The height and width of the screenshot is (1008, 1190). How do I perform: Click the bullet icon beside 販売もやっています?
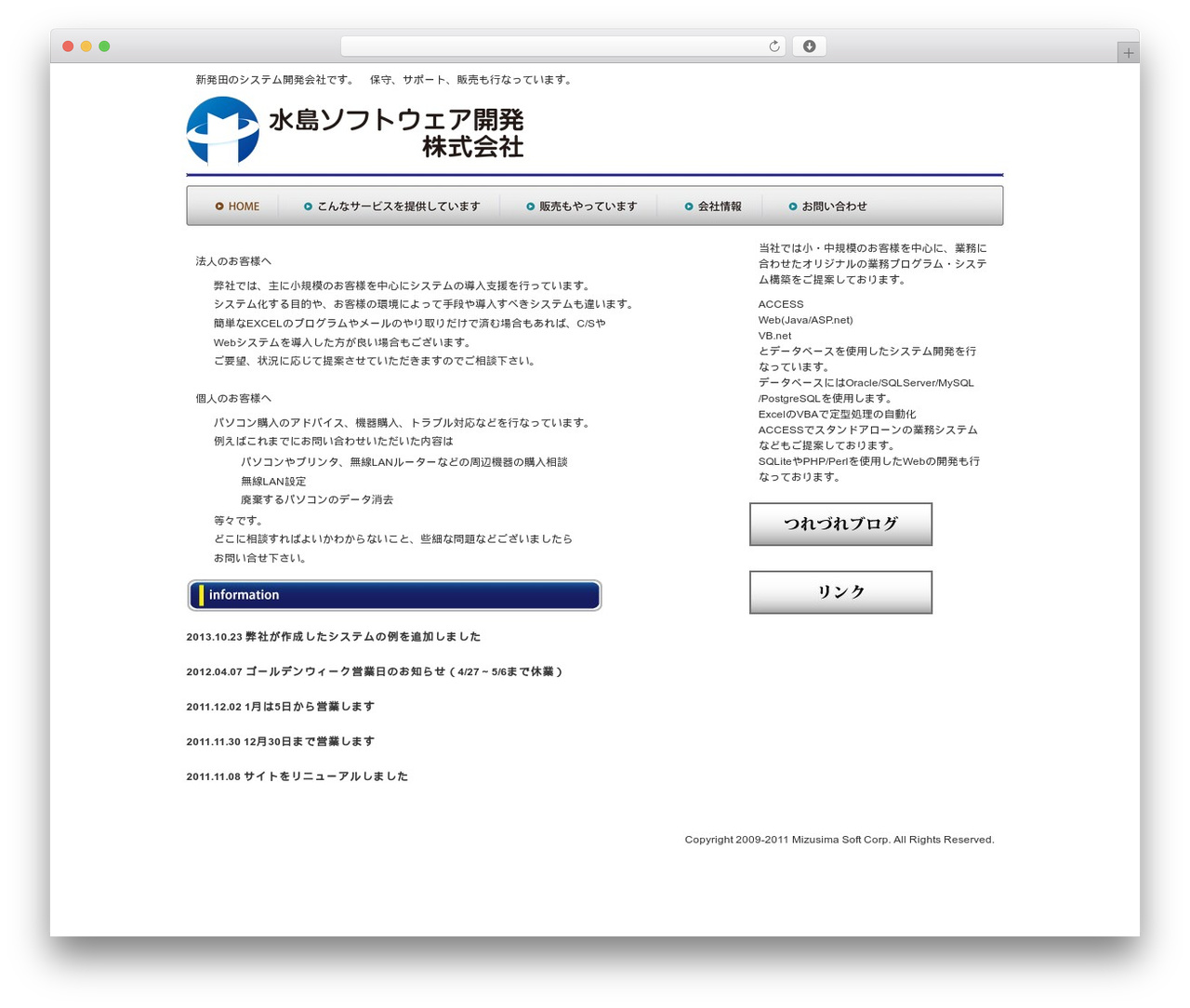531,206
